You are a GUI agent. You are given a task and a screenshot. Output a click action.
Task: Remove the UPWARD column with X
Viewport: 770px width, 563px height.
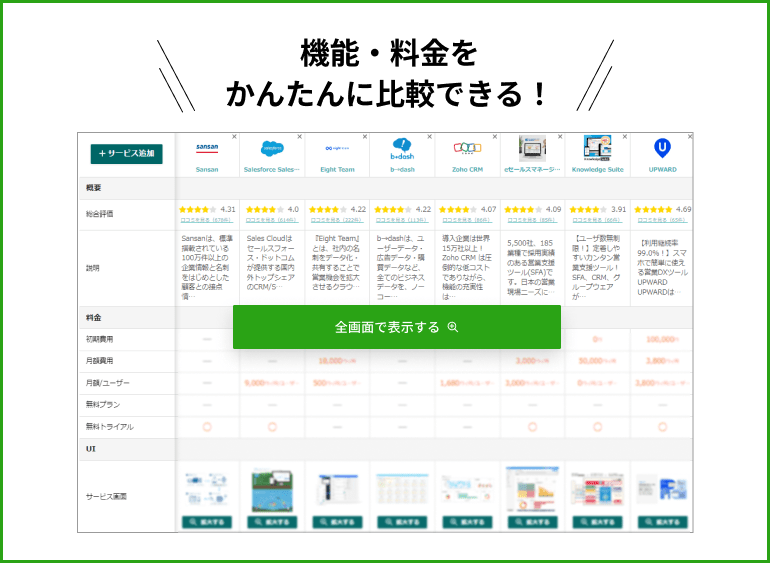pyautogui.click(x=690, y=137)
